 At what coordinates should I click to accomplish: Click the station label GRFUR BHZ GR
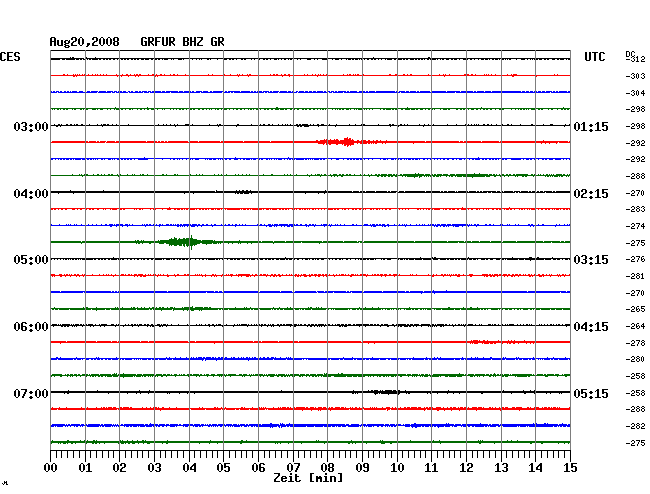[182, 42]
